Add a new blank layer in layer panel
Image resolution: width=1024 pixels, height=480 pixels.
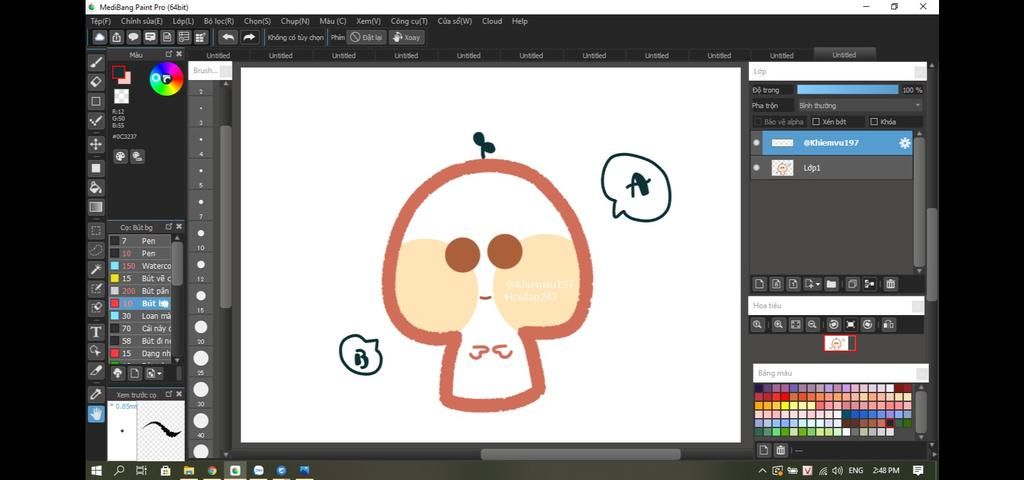[x=760, y=284]
